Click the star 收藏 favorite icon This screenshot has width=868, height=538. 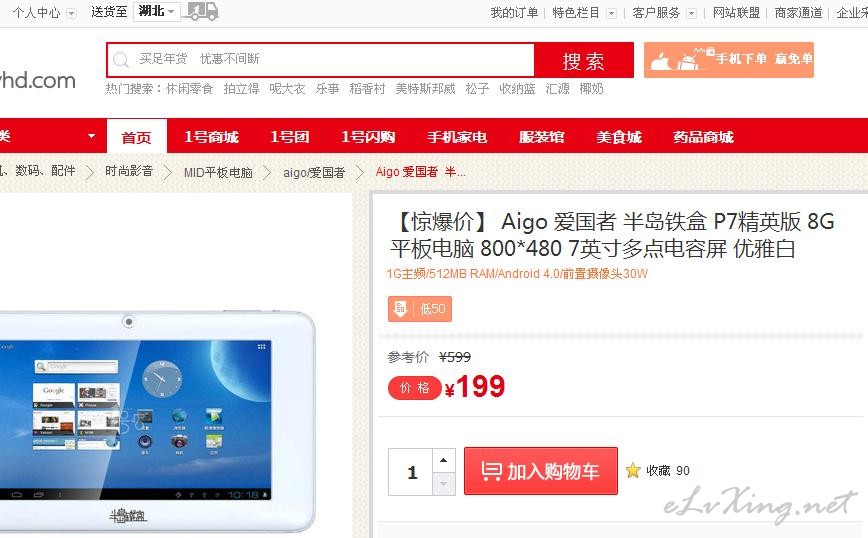(x=633, y=470)
